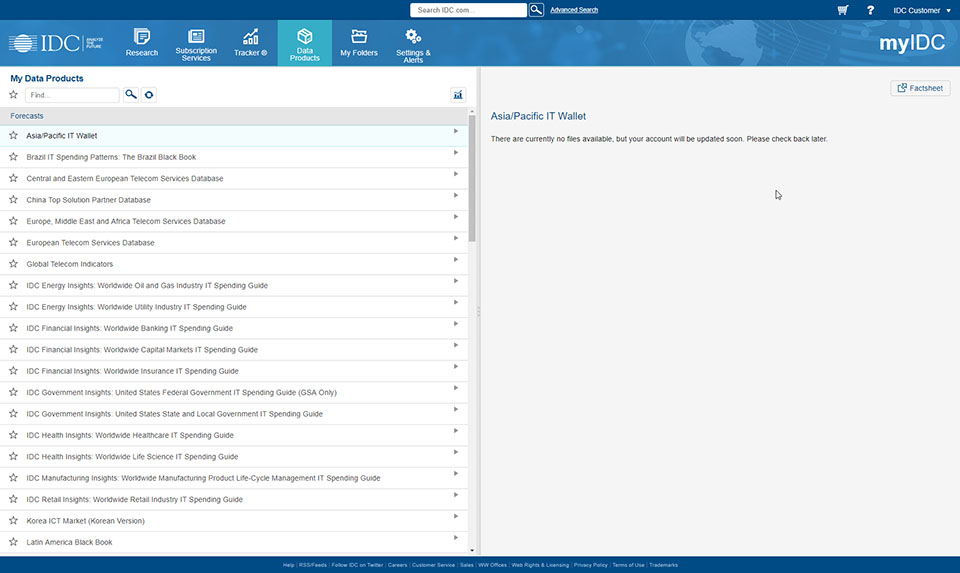Click the Search IDC.com input field
960x573 pixels.
coord(468,10)
